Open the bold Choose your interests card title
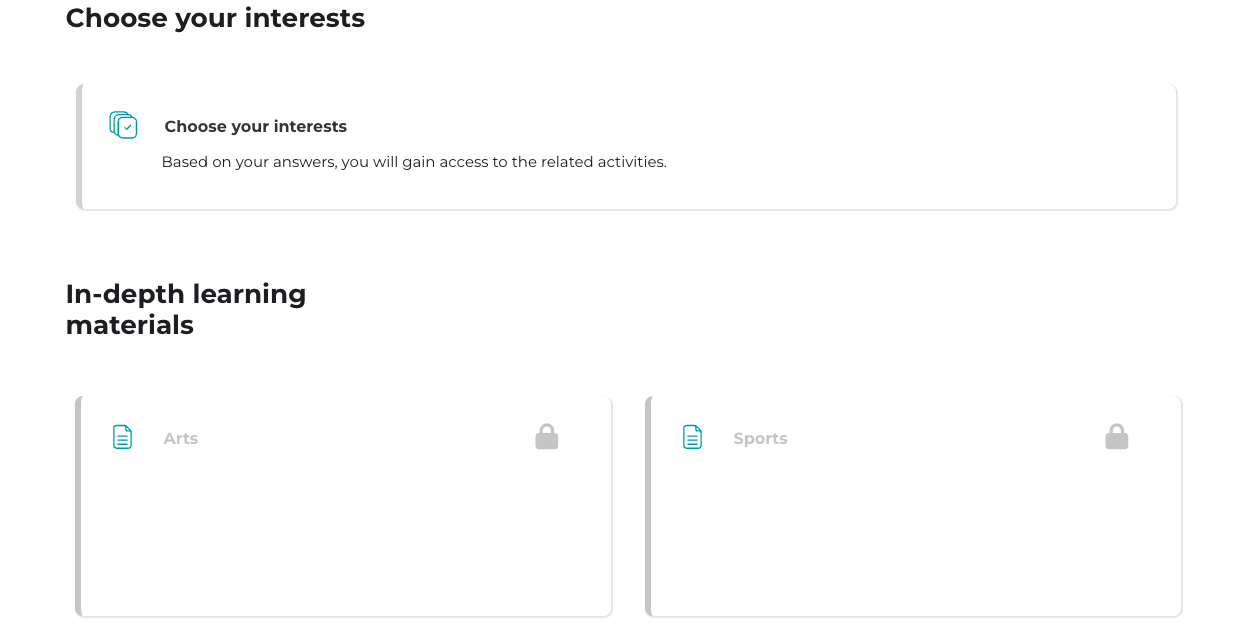The width and height of the screenshot is (1258, 627). point(256,127)
